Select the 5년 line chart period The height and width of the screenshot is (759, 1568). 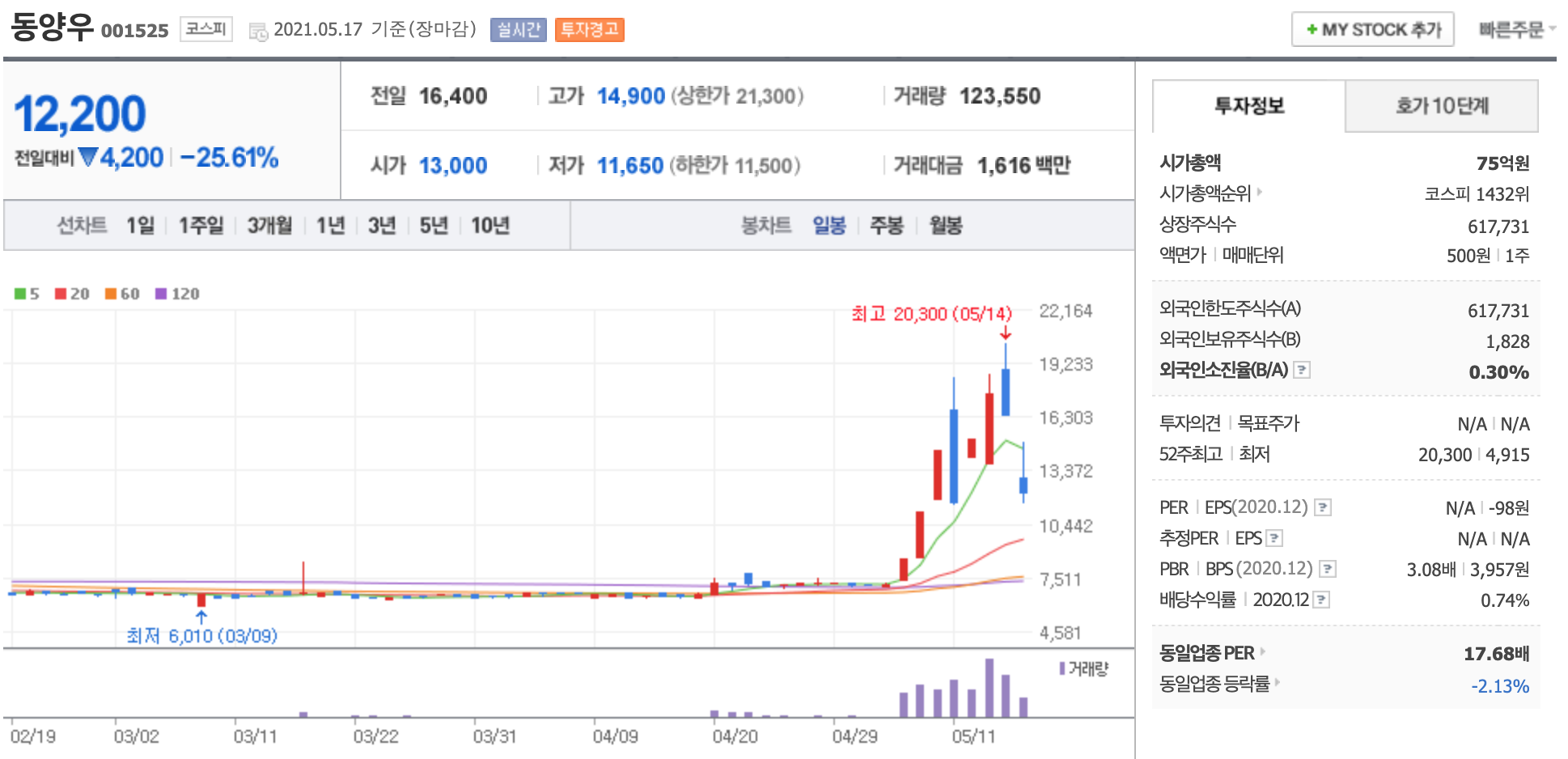click(434, 225)
